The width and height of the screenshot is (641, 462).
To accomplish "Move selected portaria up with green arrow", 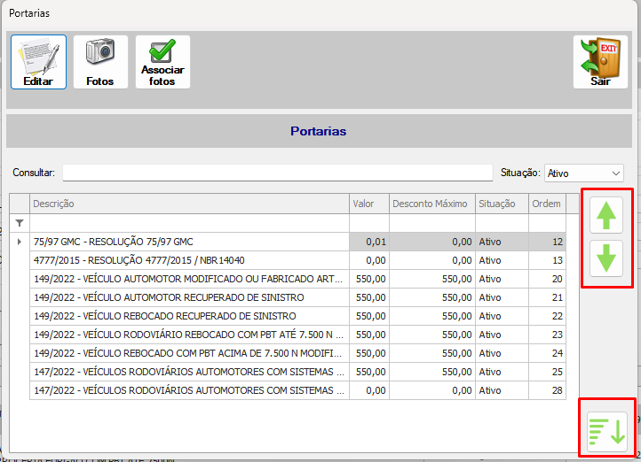I will [606, 215].
